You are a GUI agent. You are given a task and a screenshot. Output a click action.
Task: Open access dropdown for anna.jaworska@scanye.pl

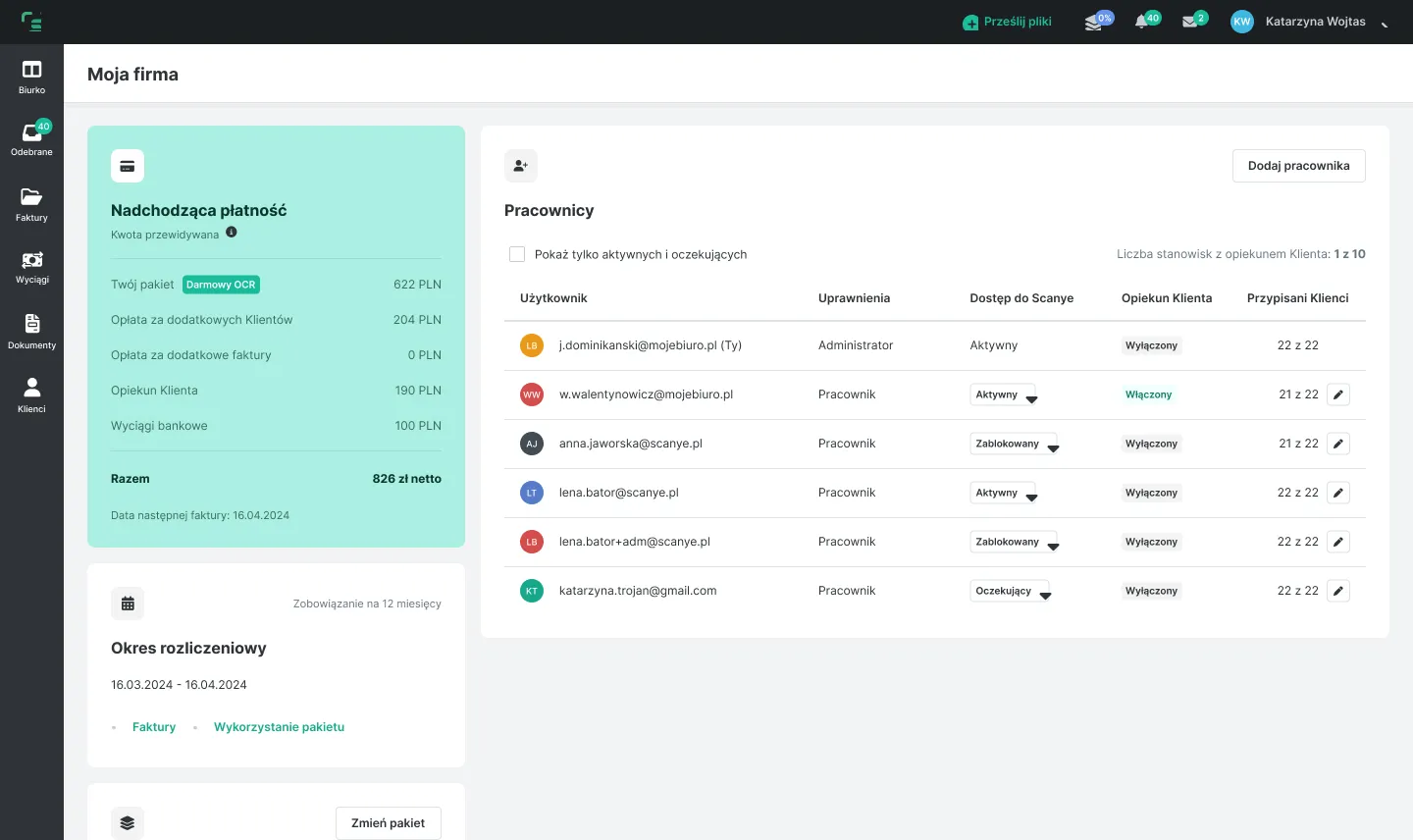point(1014,444)
